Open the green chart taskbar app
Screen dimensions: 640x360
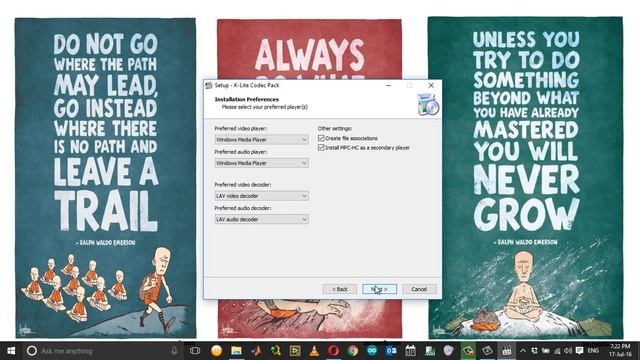tap(430, 351)
